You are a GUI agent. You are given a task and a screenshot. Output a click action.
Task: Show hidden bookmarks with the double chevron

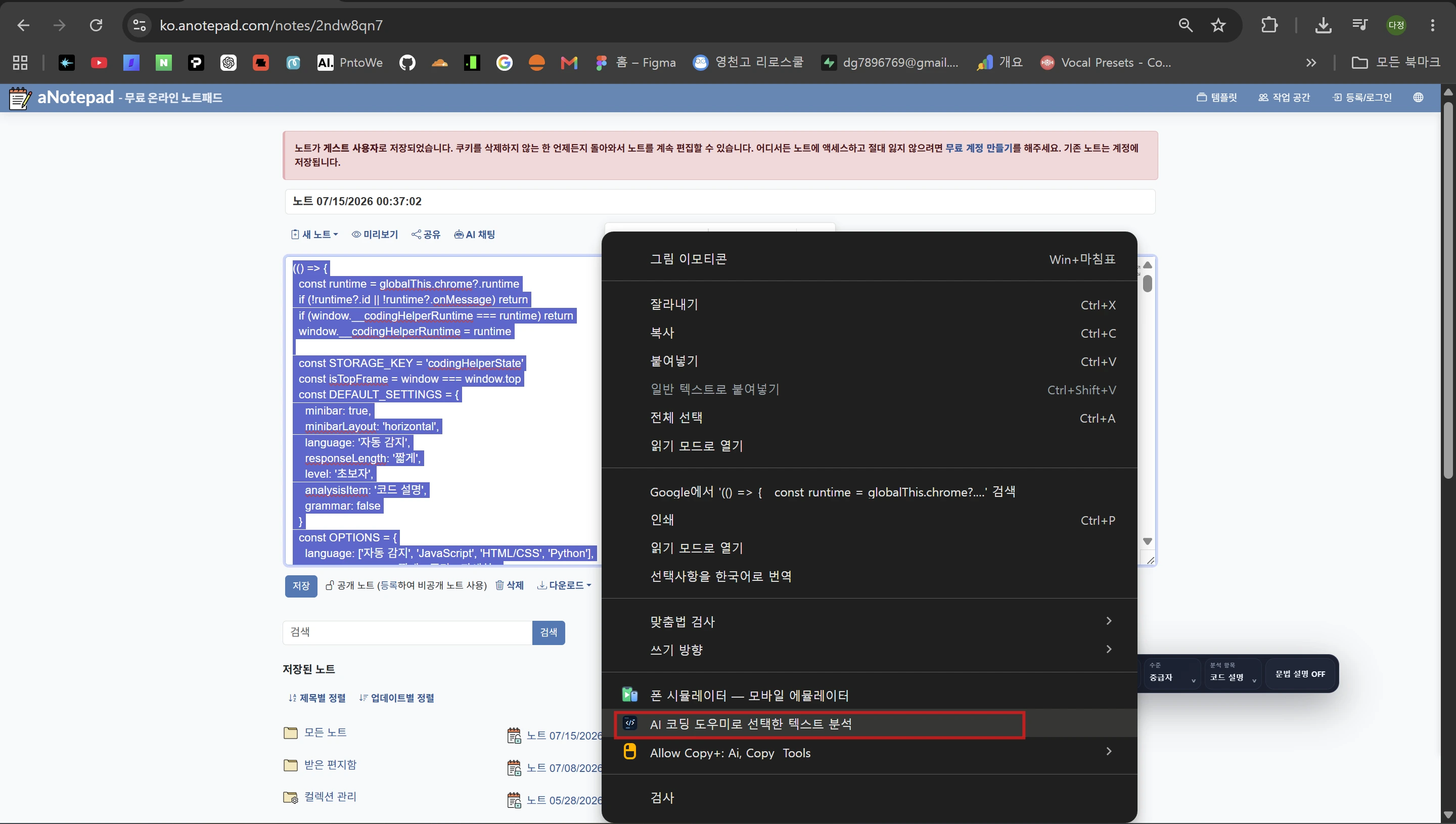click(1311, 63)
